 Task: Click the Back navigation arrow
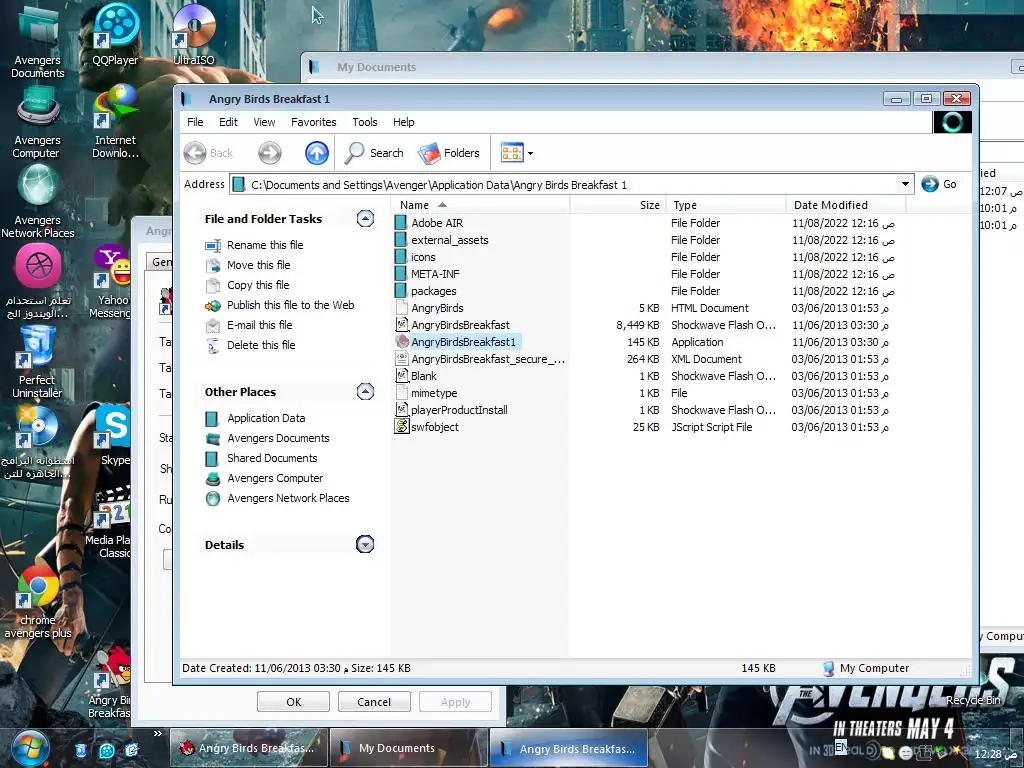(x=195, y=153)
